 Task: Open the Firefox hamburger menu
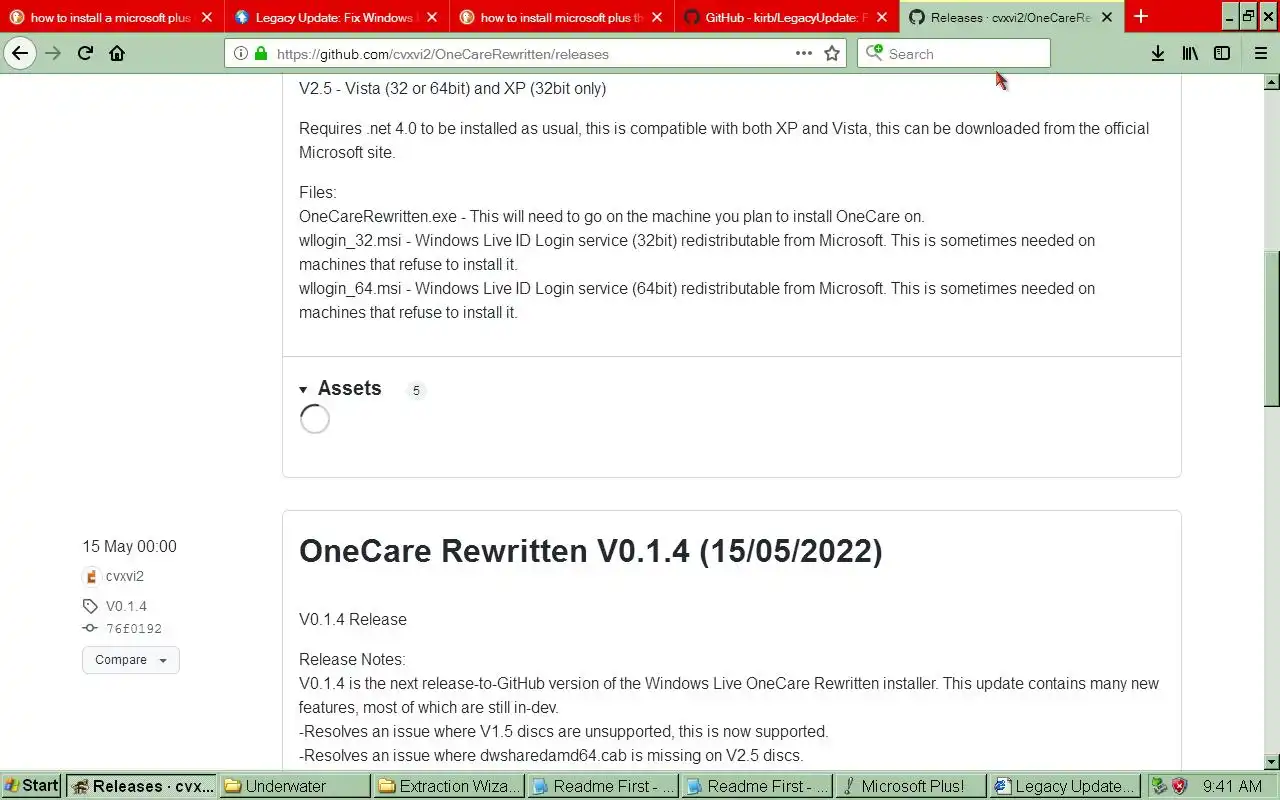click(x=1261, y=54)
